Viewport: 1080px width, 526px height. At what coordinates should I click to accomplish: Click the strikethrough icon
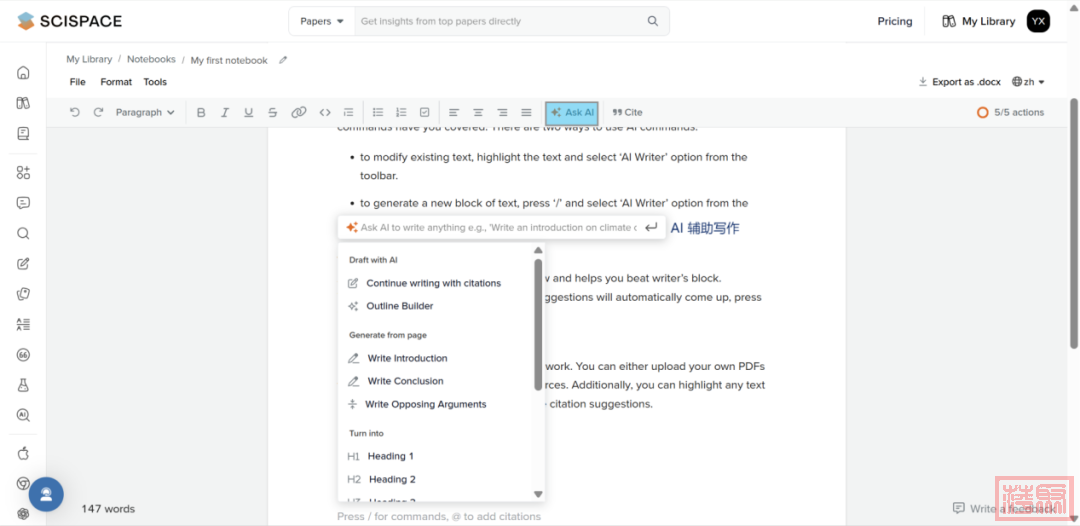[272, 113]
